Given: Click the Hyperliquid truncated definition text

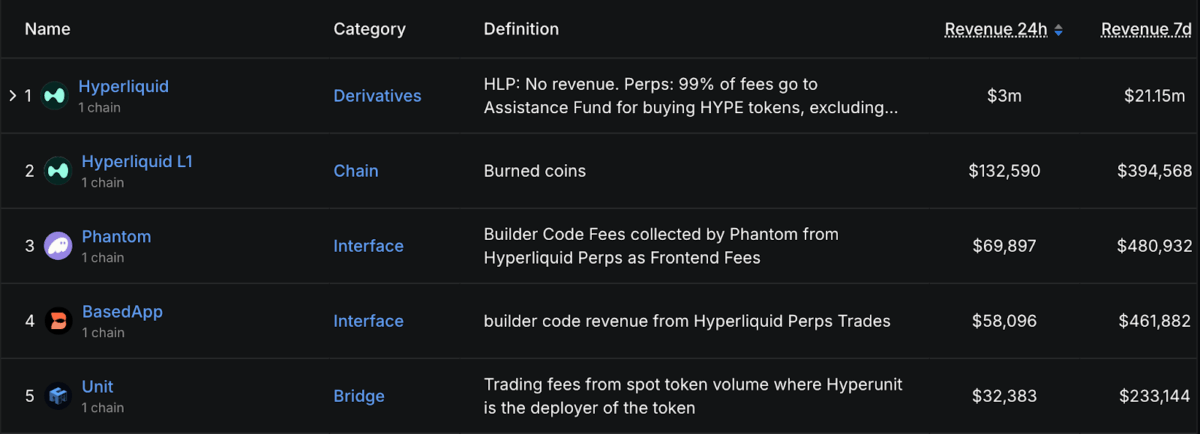Looking at the screenshot, I should (x=690, y=96).
